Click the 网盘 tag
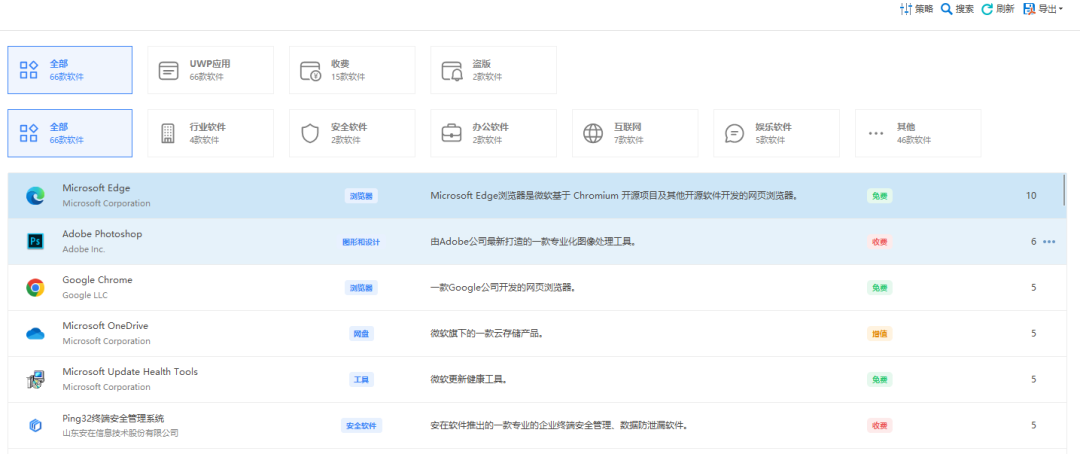The width and height of the screenshot is (1080, 454). tap(361, 333)
